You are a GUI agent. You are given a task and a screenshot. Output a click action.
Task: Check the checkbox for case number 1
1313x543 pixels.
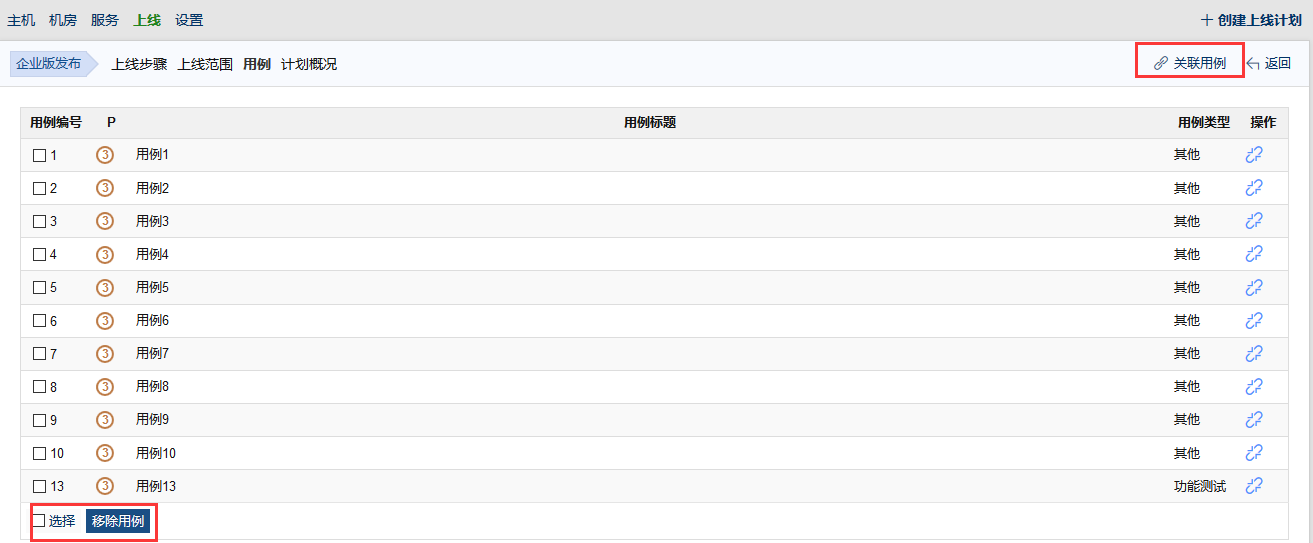pos(40,155)
